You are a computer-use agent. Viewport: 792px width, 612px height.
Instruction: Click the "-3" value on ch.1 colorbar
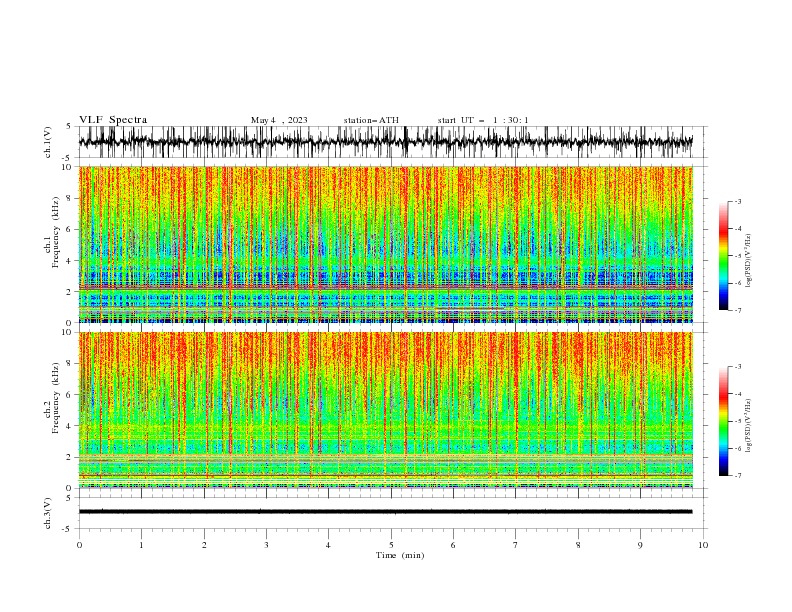point(738,201)
